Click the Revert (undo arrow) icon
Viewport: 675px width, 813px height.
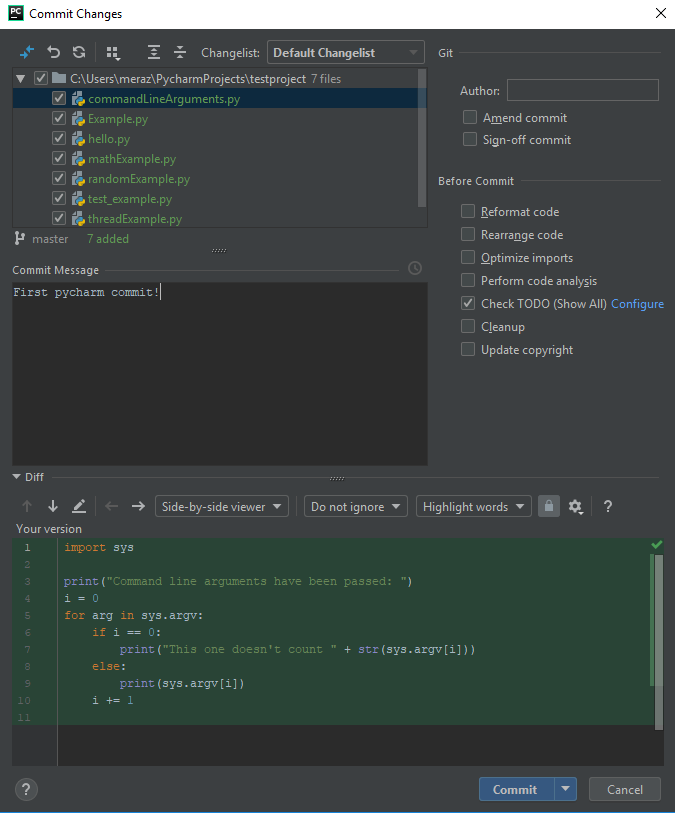coord(53,53)
